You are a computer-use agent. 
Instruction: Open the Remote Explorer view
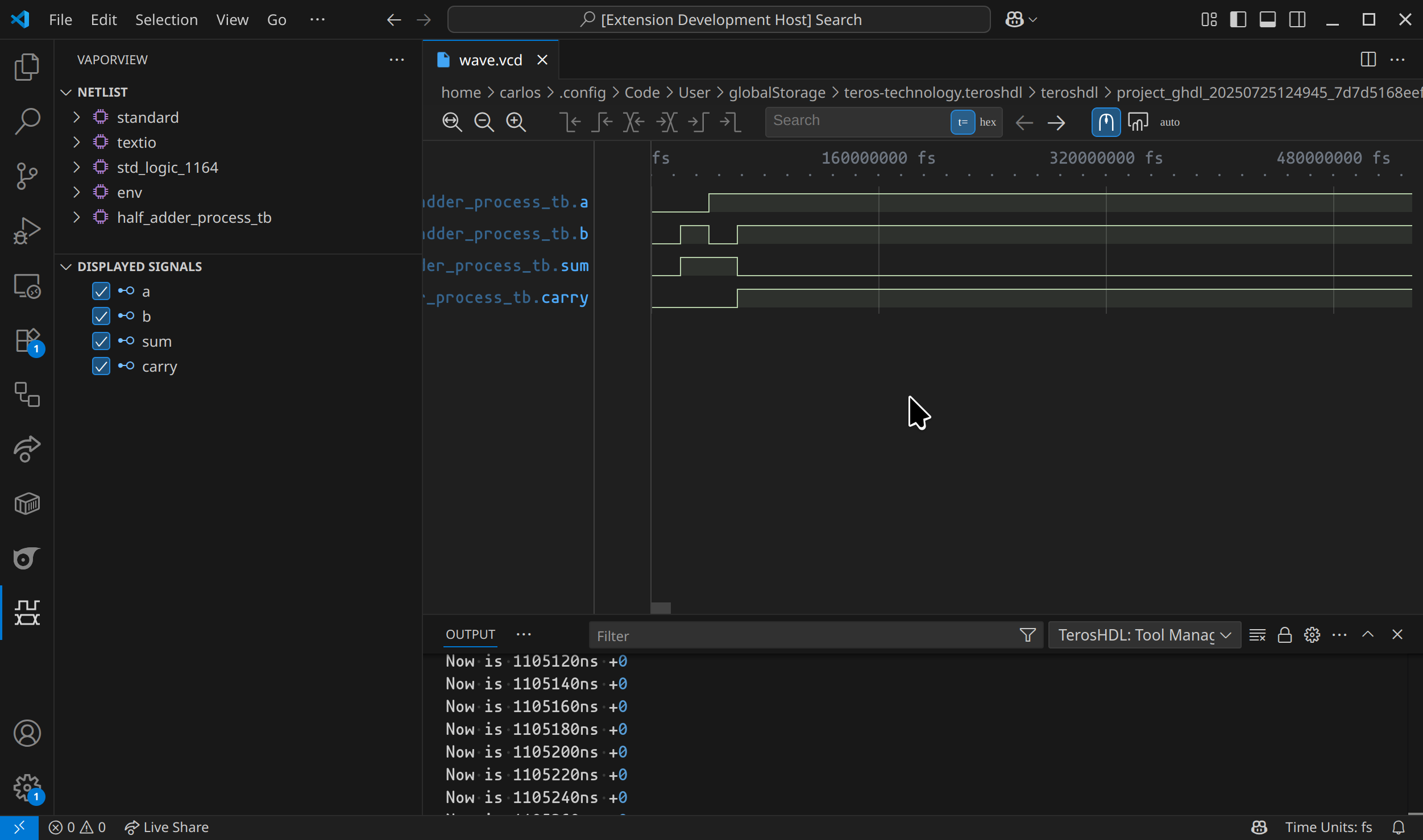pos(27,285)
